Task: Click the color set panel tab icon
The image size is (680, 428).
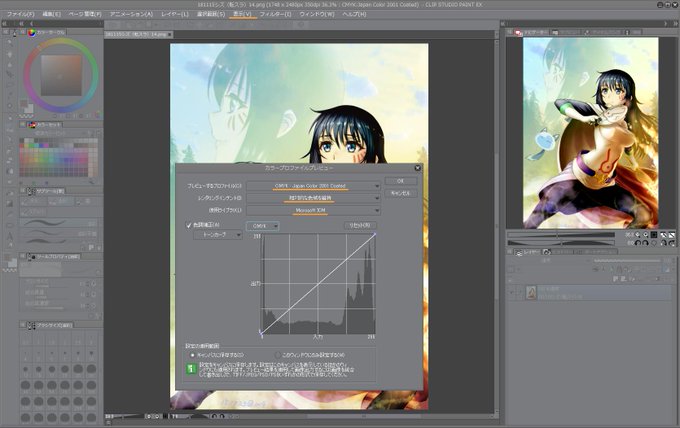Action: pyautogui.click(x=32, y=125)
